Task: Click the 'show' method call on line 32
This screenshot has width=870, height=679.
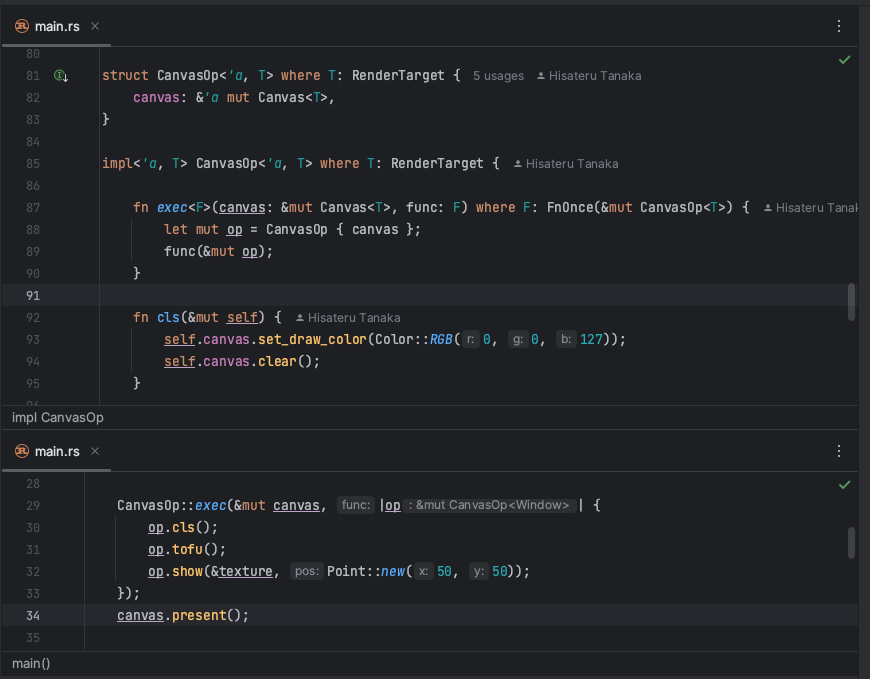Action: pyautogui.click(x=187, y=572)
